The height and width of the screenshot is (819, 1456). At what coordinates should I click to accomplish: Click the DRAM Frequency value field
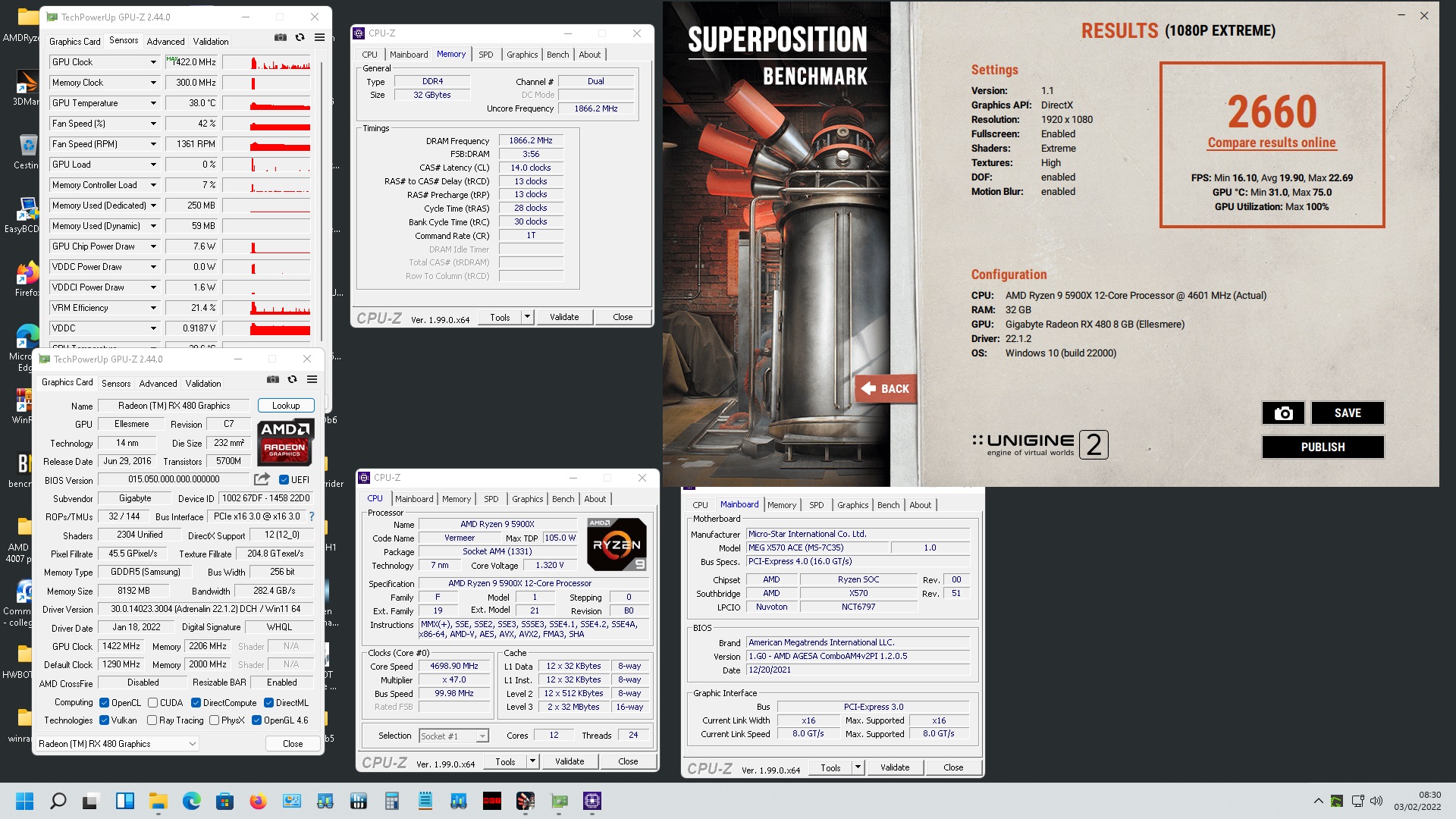click(531, 140)
